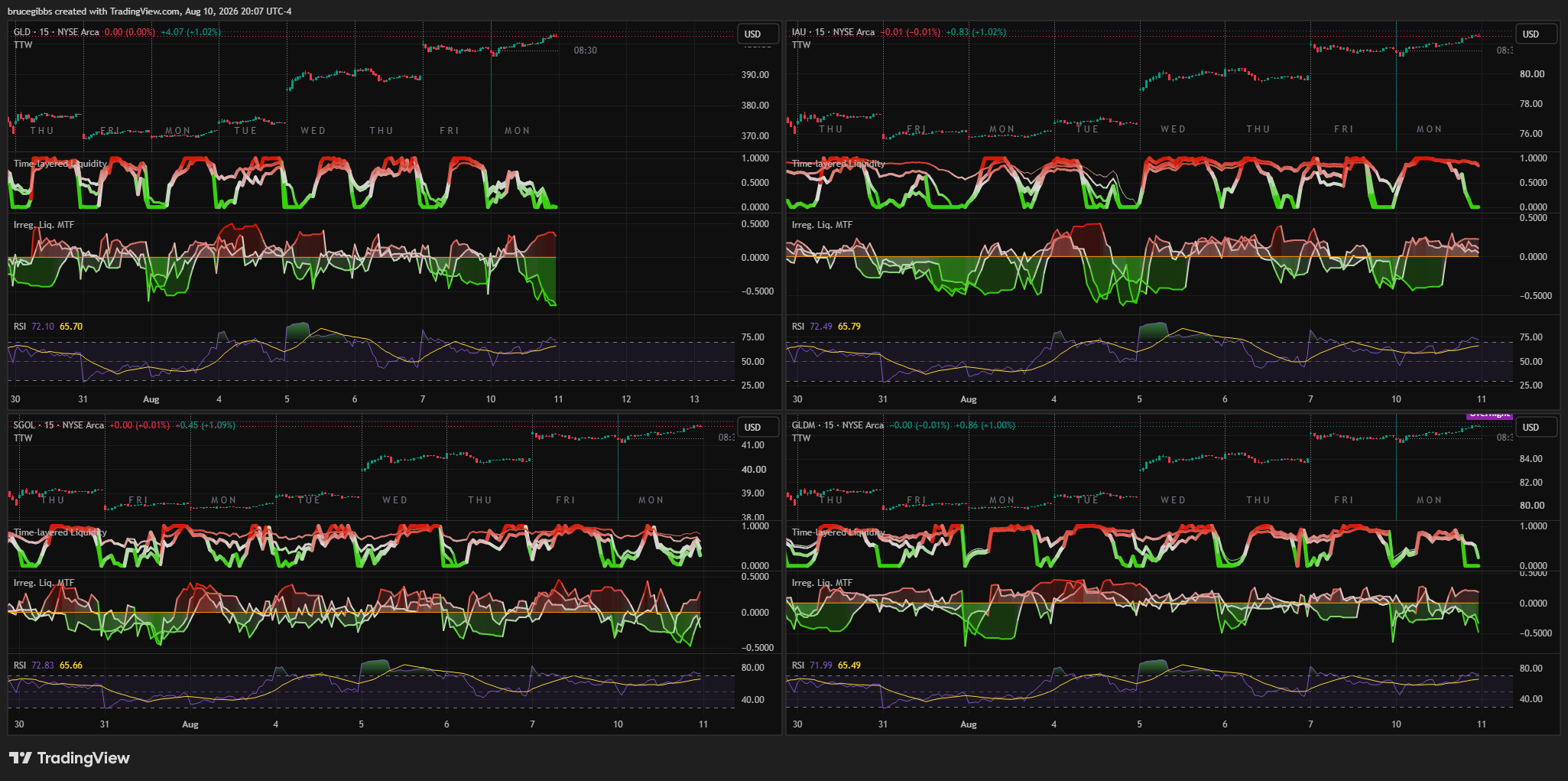The height and width of the screenshot is (781, 1568).
Task: Click the "+0.86 (+1.00%)" change on GLDM
Action: pyautogui.click(x=985, y=425)
